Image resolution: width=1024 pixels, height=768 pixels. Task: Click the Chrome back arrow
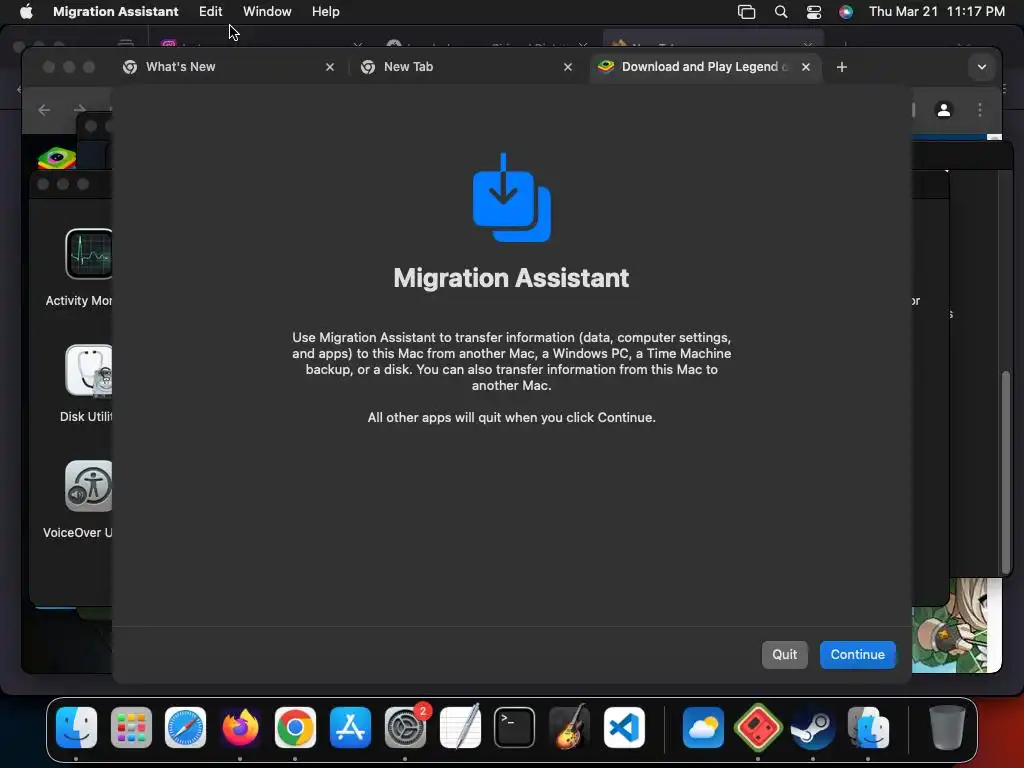pyautogui.click(x=44, y=110)
